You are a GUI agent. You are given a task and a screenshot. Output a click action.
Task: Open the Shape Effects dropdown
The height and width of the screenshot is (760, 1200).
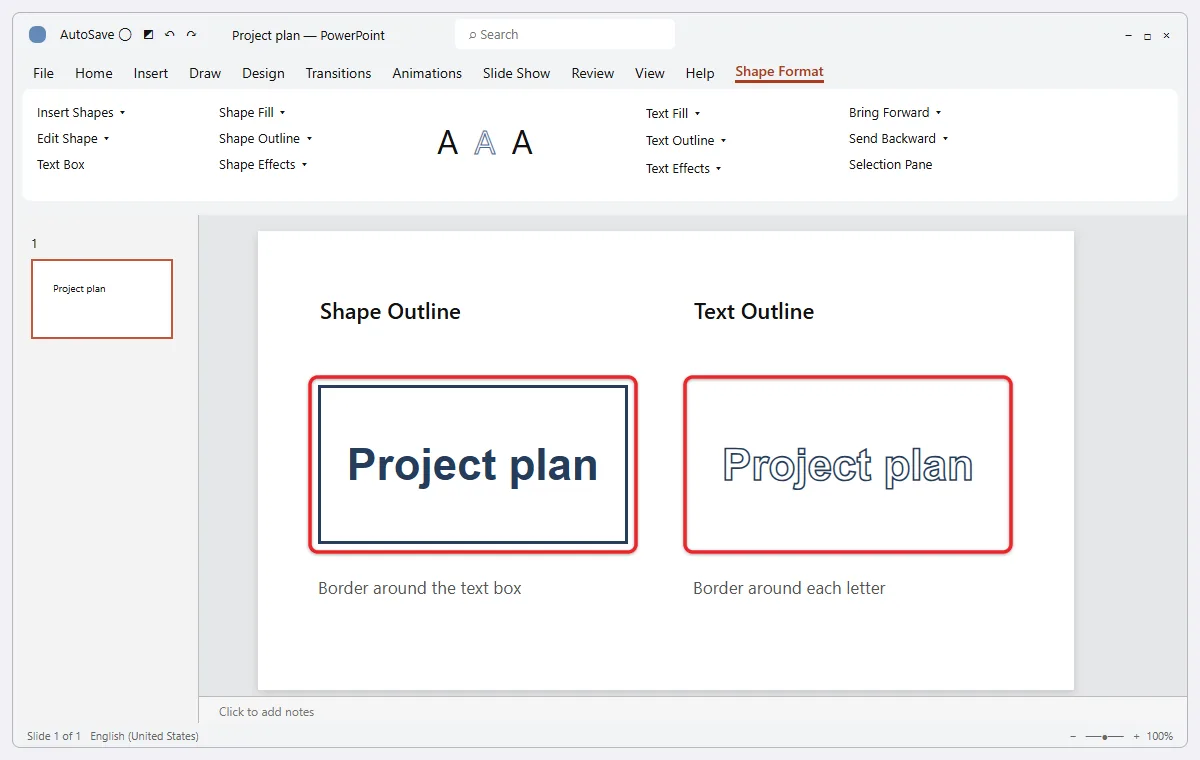[263, 165]
